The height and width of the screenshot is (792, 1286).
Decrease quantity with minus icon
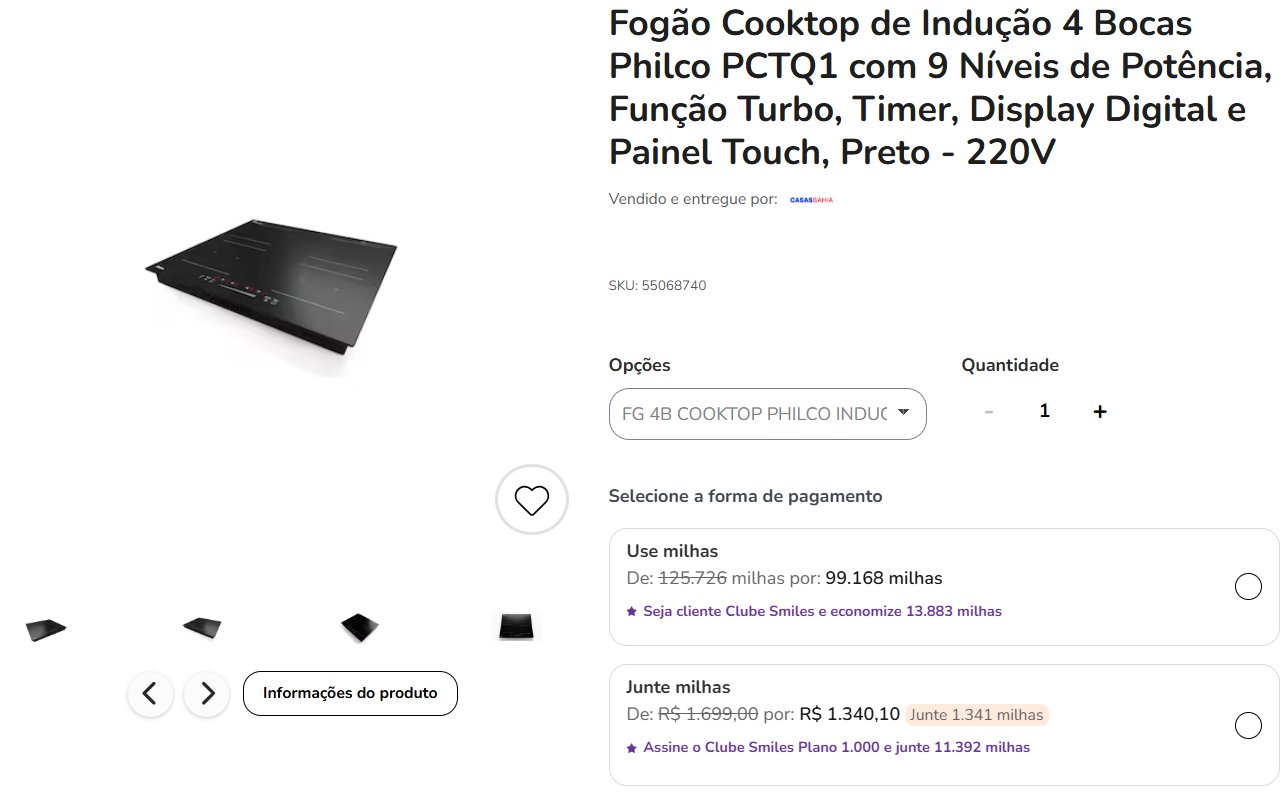pyautogui.click(x=989, y=411)
